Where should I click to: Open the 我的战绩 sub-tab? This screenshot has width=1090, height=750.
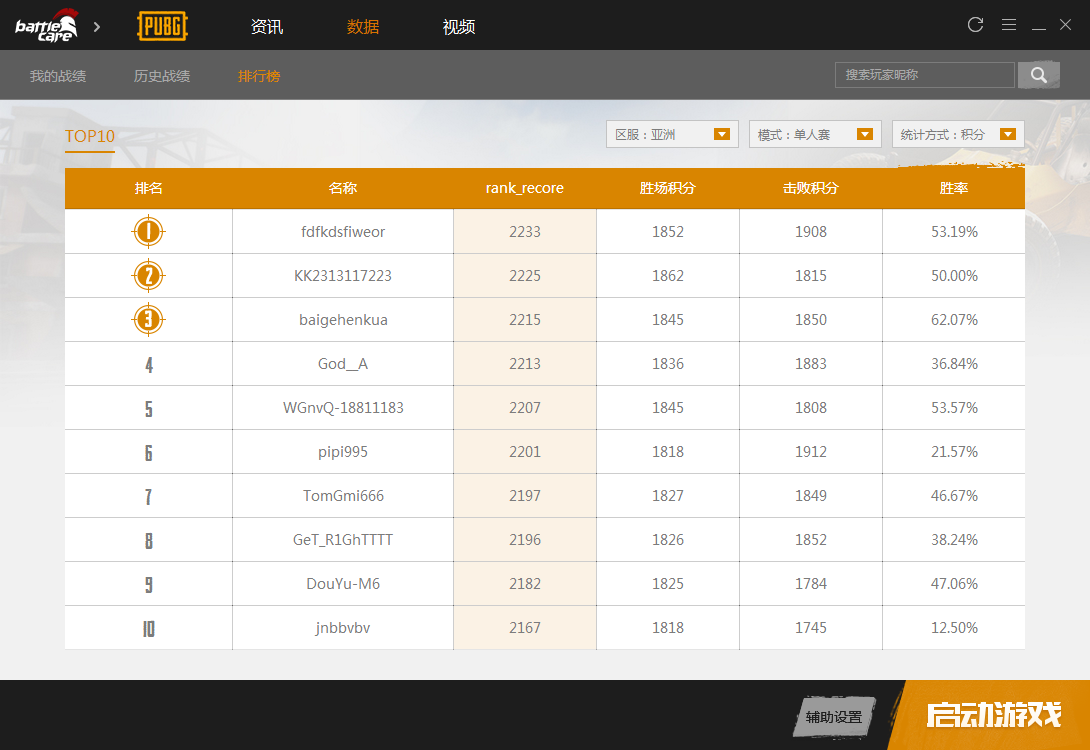[58, 76]
